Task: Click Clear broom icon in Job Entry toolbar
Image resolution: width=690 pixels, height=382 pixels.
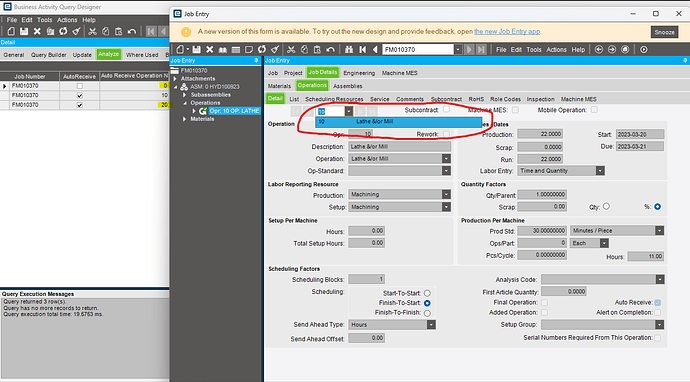Action: click(275, 50)
